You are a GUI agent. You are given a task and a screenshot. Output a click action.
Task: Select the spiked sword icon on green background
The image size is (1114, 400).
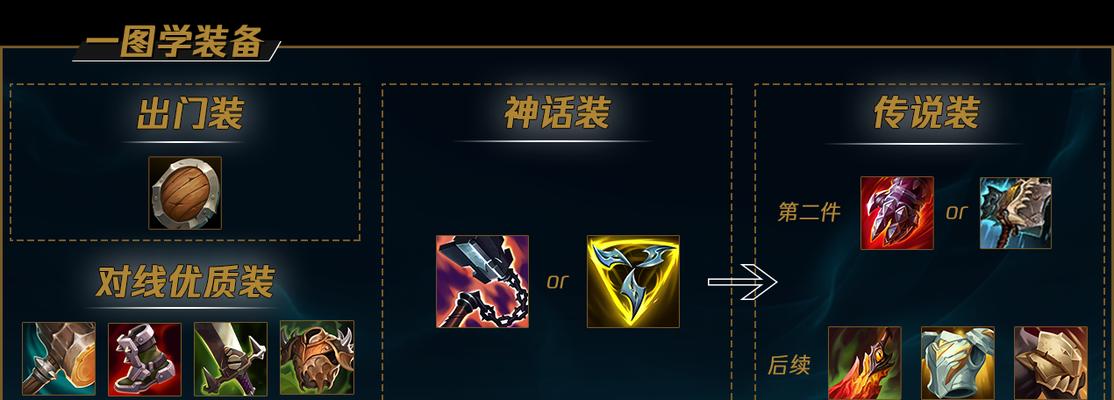point(231,359)
